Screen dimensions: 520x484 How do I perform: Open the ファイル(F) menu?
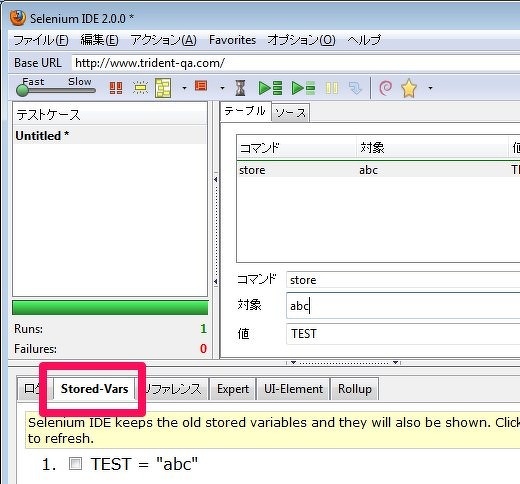(41, 40)
